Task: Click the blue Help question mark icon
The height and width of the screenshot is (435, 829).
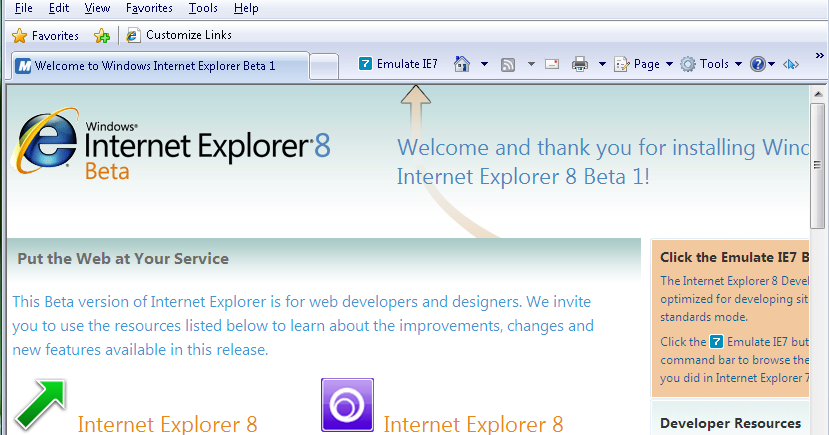Action: 758,64
